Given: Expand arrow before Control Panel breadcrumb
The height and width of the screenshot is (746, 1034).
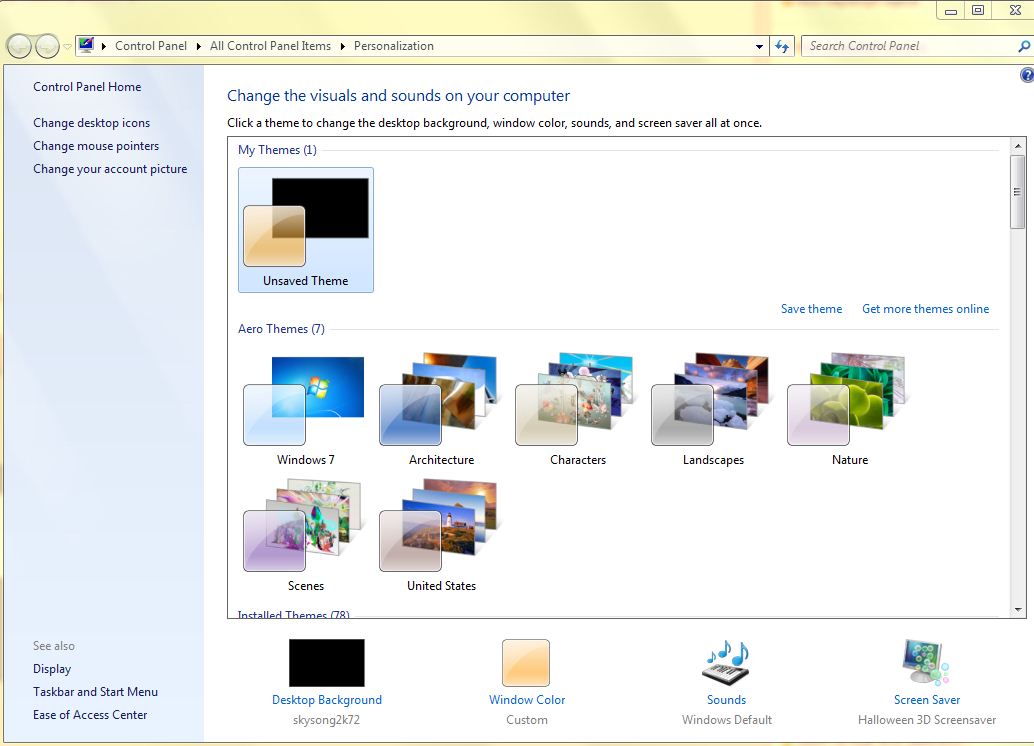Looking at the screenshot, I should [104, 46].
